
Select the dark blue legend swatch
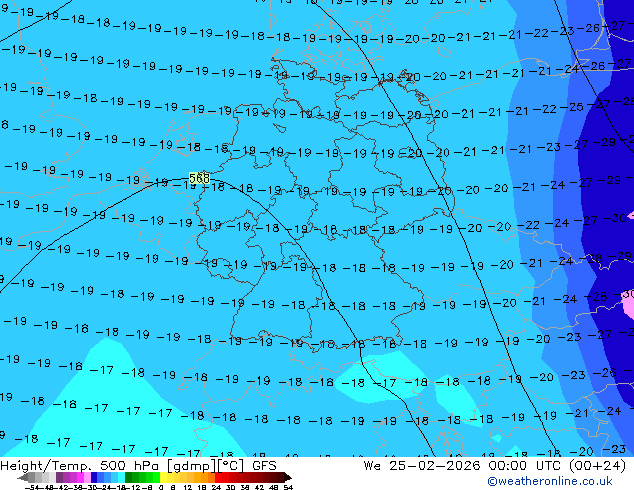tap(94, 477)
